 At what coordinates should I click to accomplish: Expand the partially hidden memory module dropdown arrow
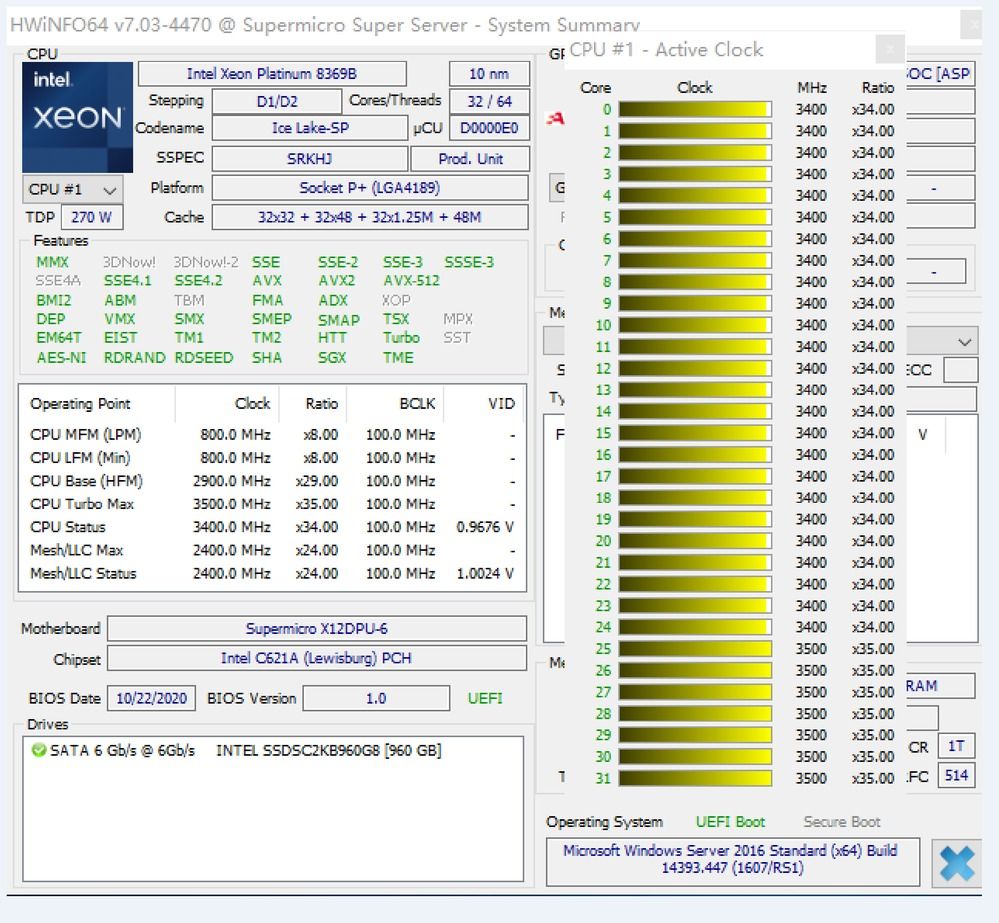(x=965, y=341)
